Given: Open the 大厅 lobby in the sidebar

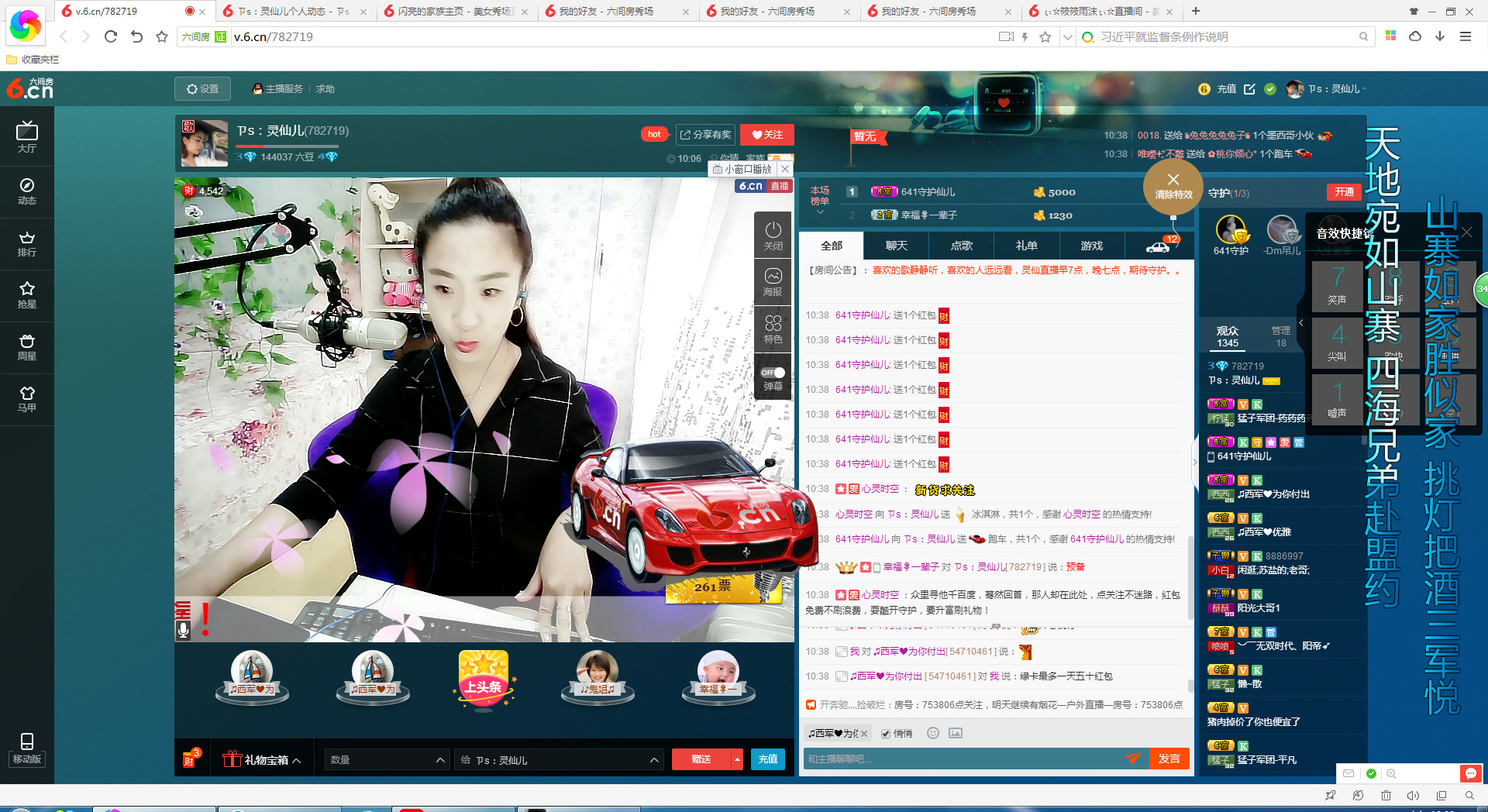Looking at the screenshot, I should (x=26, y=137).
